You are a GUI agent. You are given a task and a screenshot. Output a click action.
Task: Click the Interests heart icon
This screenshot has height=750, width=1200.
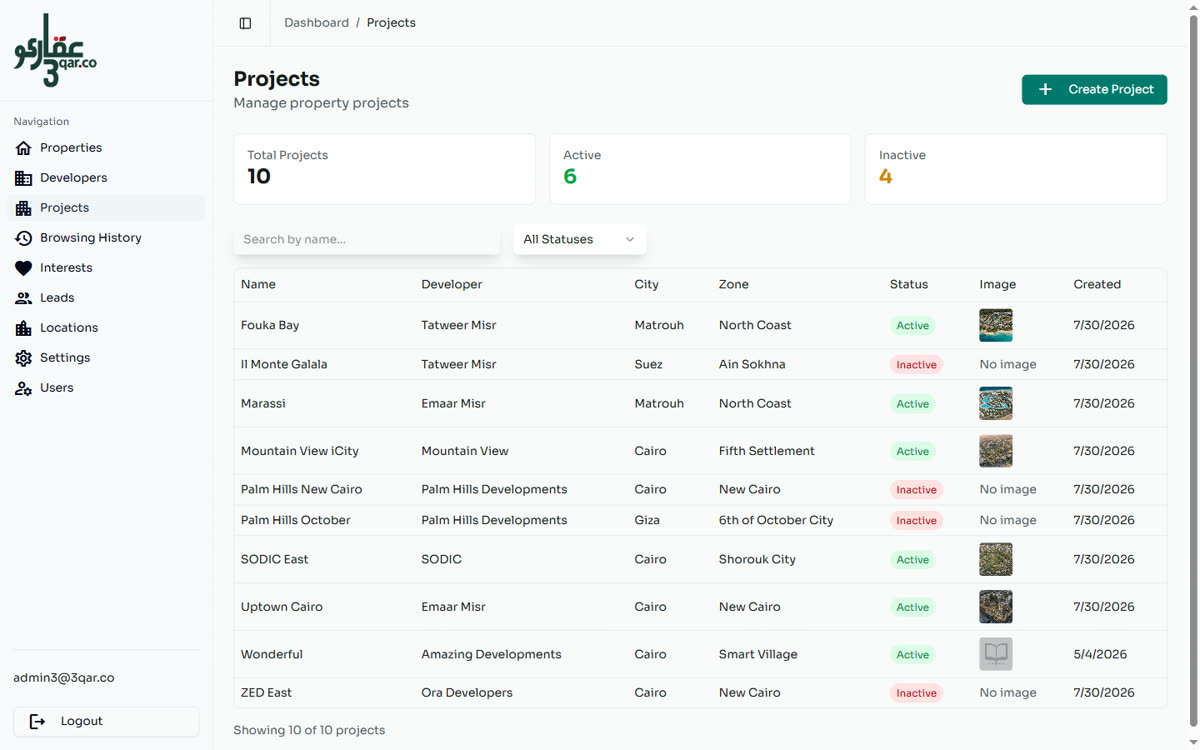pyautogui.click(x=24, y=268)
